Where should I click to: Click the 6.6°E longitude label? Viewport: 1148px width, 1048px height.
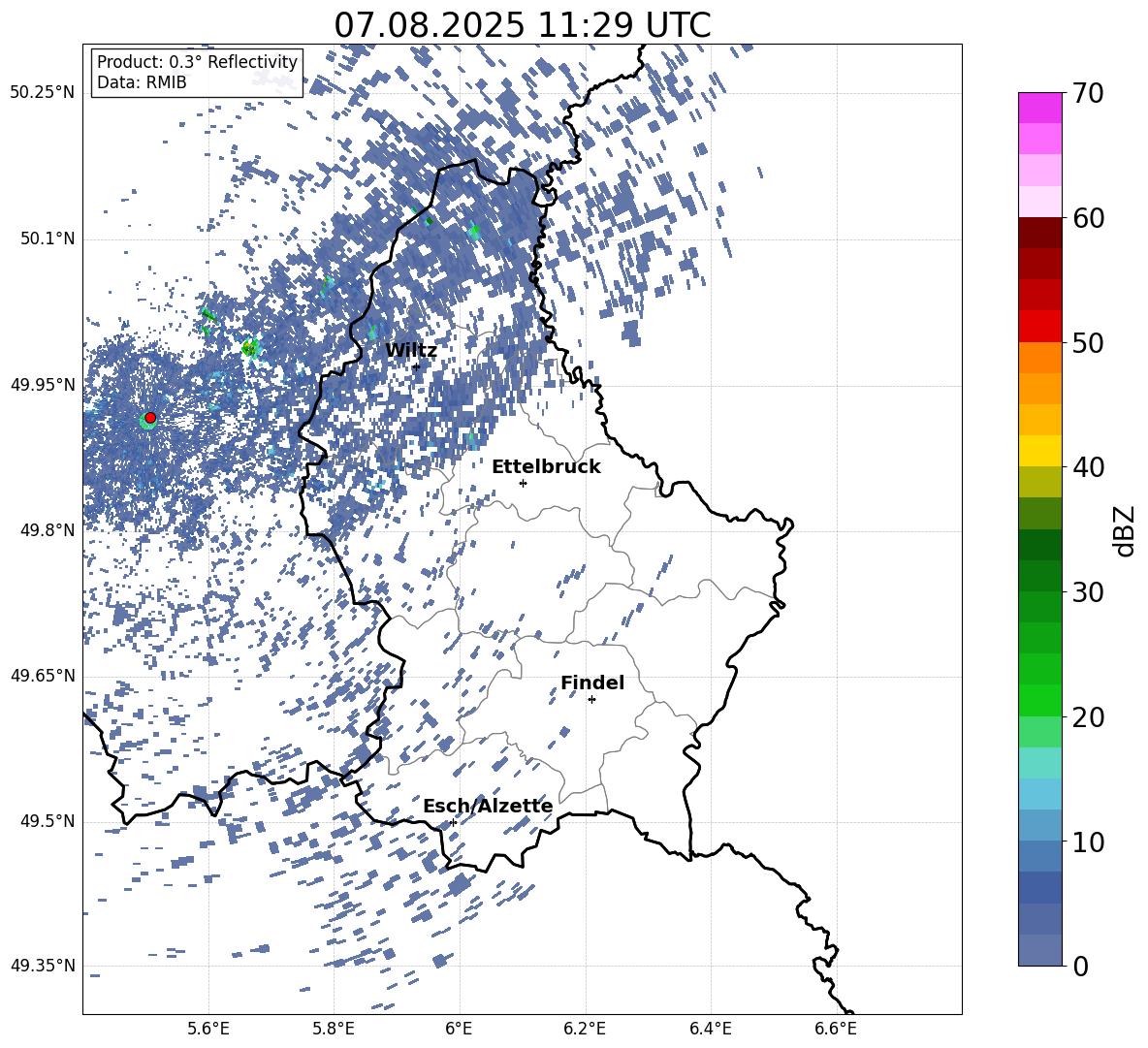[836, 1030]
